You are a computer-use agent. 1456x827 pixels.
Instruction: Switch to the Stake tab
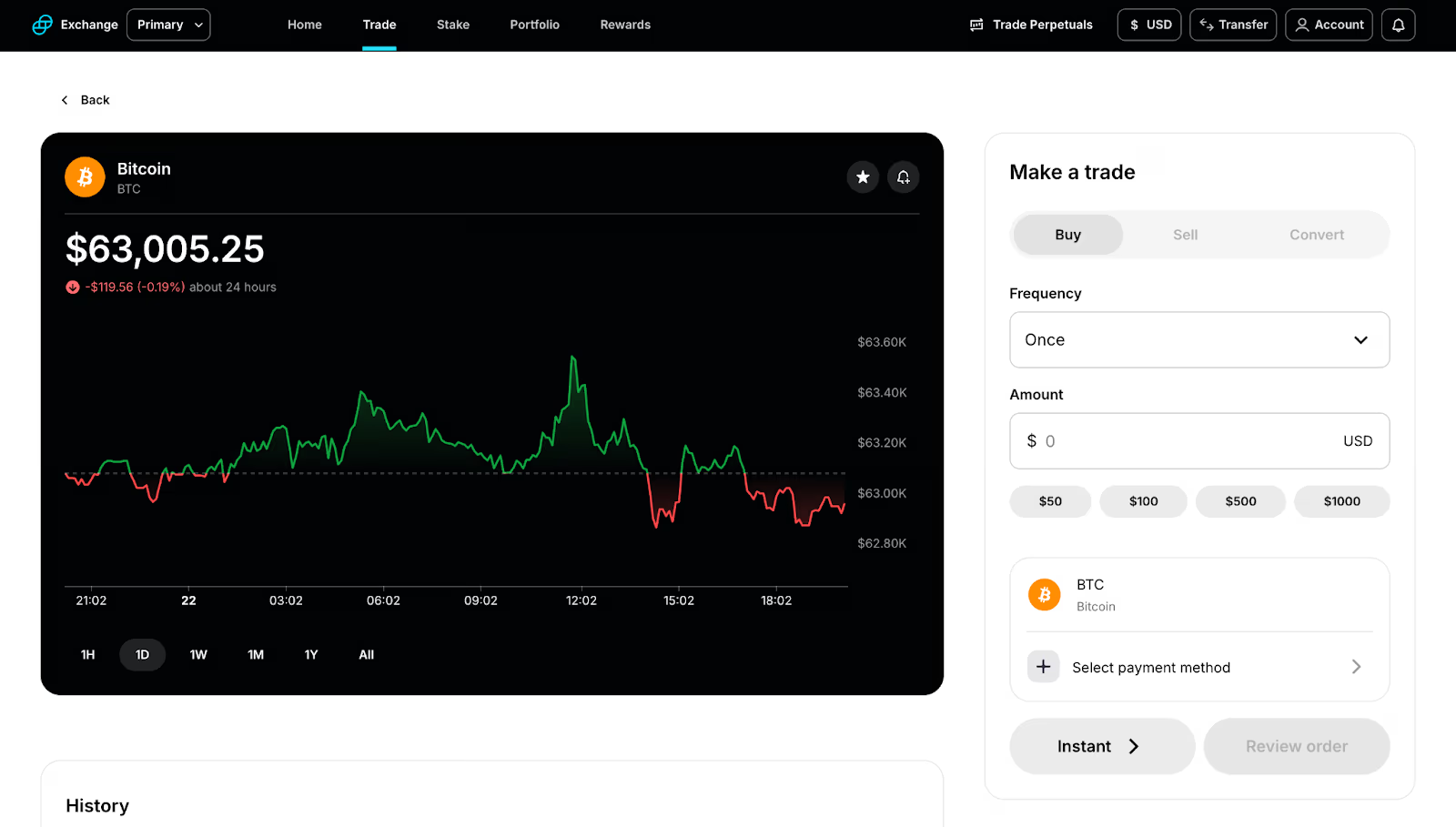[x=452, y=25]
